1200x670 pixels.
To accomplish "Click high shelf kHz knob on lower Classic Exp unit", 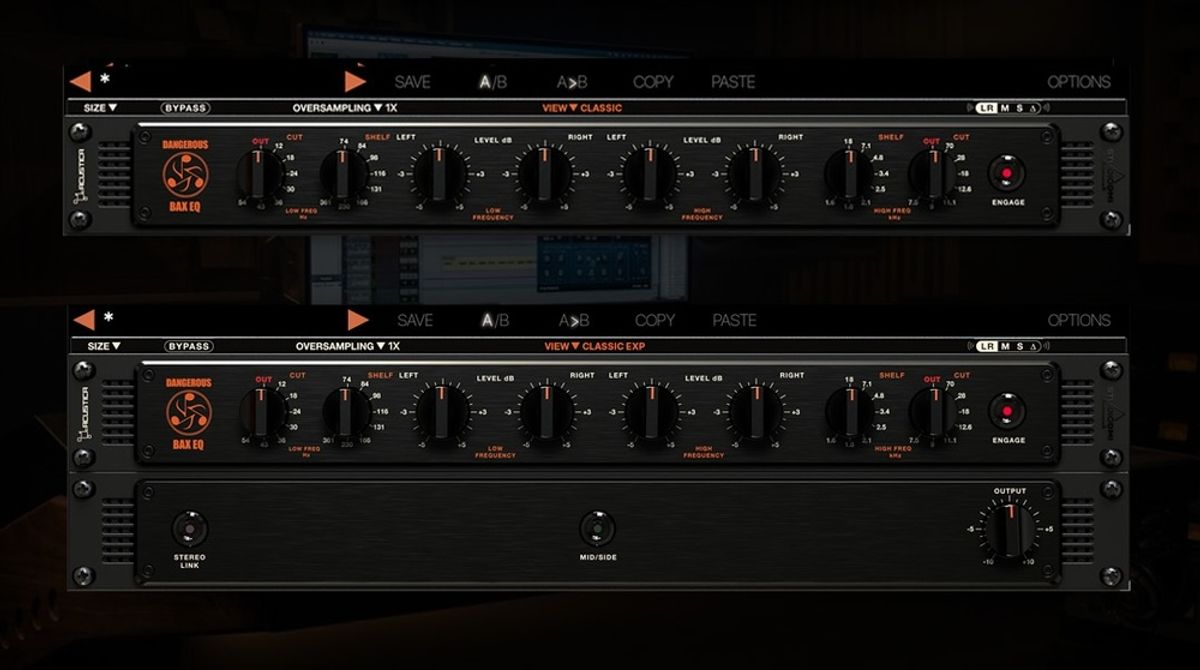I will pyautogui.click(x=850, y=412).
